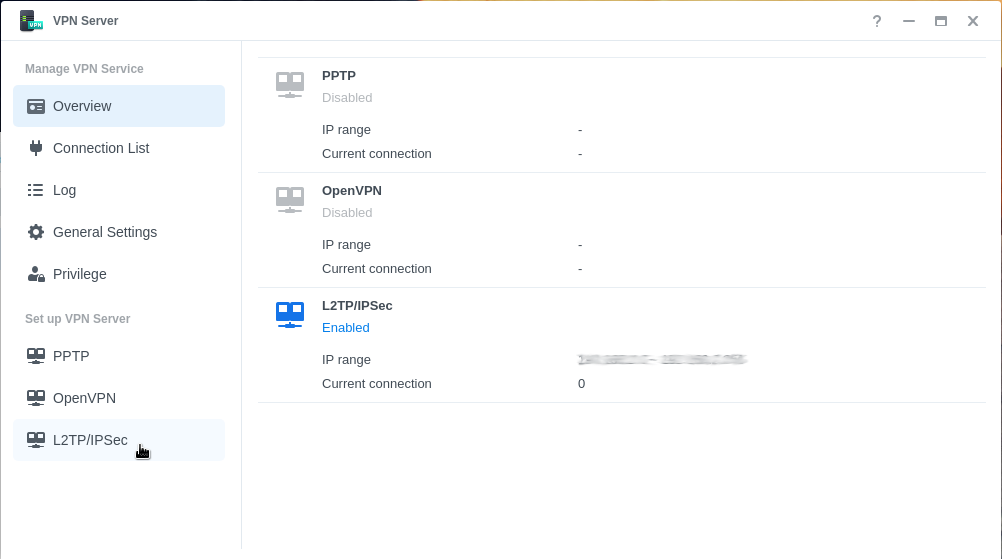Image resolution: width=1002 pixels, height=559 pixels.
Task: Click the PPTP sidebar network icon
Action: pyautogui.click(x=36, y=356)
